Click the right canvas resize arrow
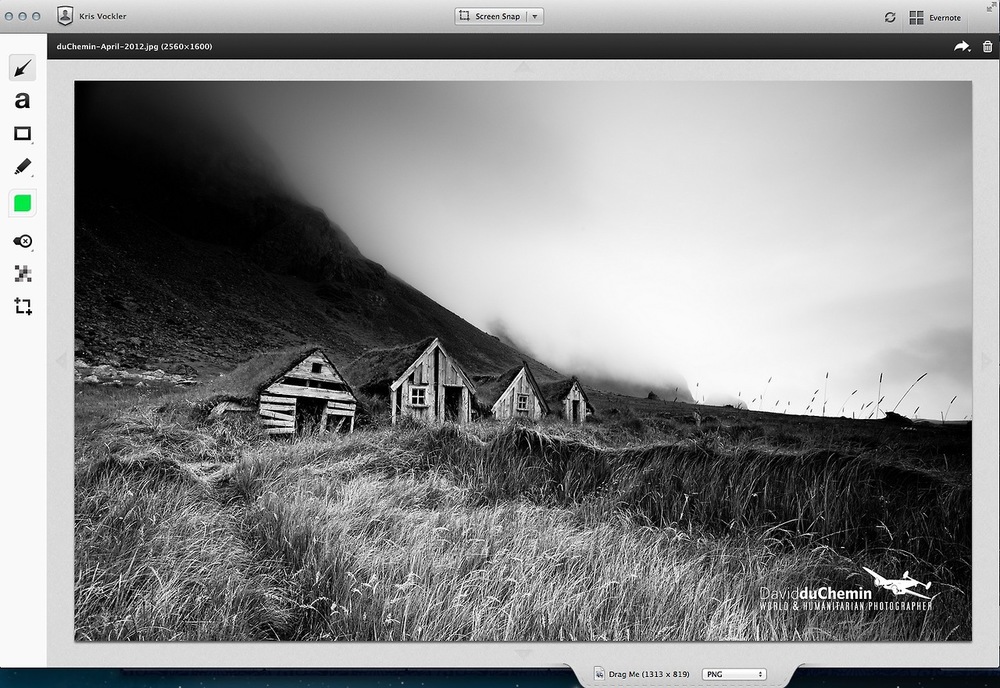Viewport: 1000px width, 688px height. 985,360
